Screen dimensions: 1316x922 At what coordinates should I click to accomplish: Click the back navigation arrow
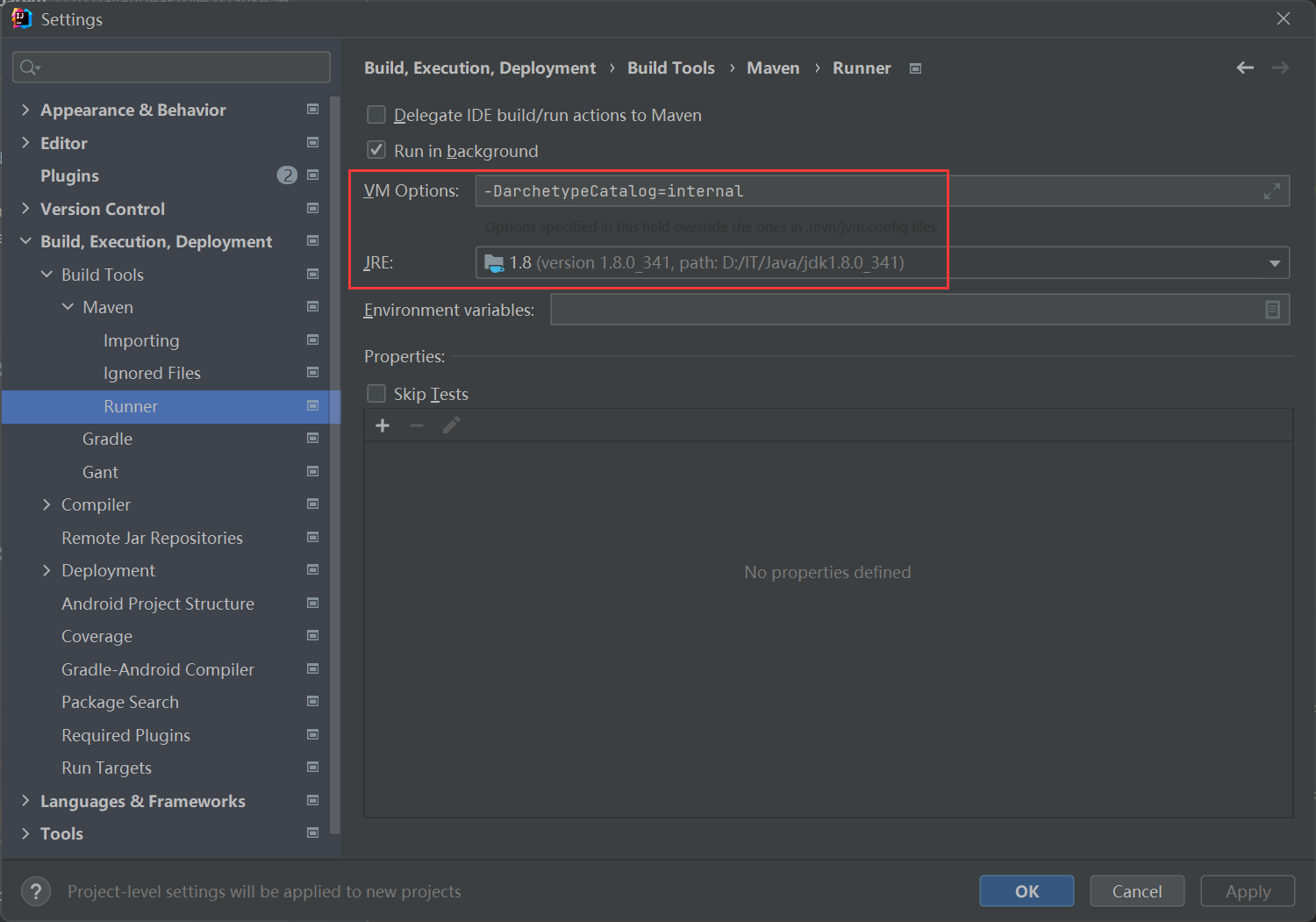click(1245, 68)
